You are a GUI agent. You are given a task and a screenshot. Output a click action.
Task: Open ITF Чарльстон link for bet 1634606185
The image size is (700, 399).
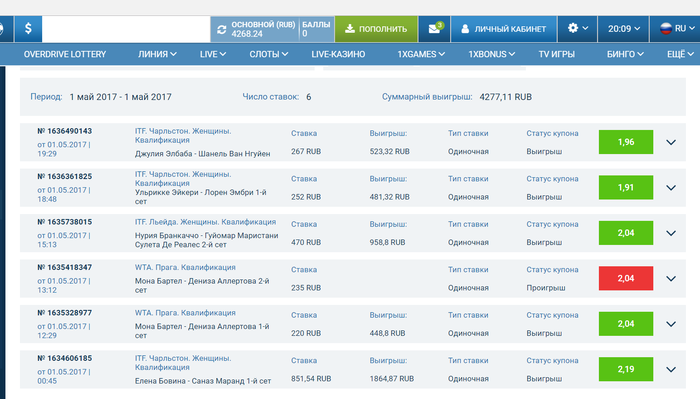pyautogui.click(x=183, y=363)
